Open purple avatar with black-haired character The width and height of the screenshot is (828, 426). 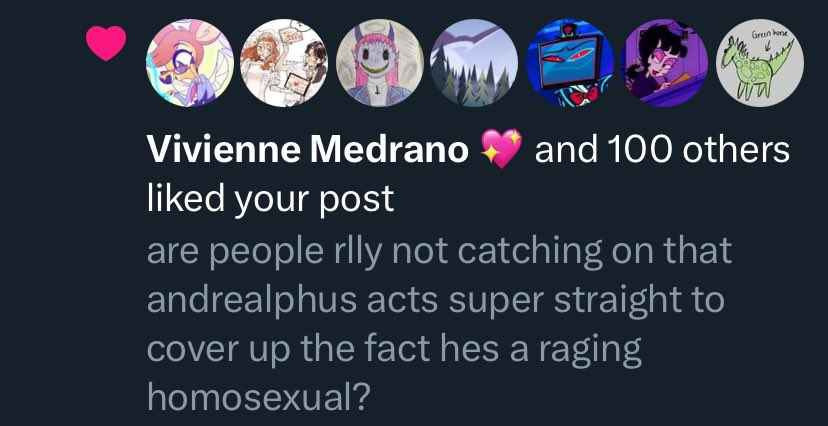(665, 63)
